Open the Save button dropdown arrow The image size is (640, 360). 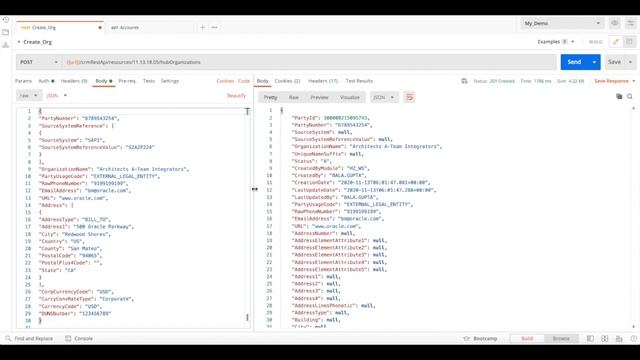pyautogui.click(x=631, y=62)
